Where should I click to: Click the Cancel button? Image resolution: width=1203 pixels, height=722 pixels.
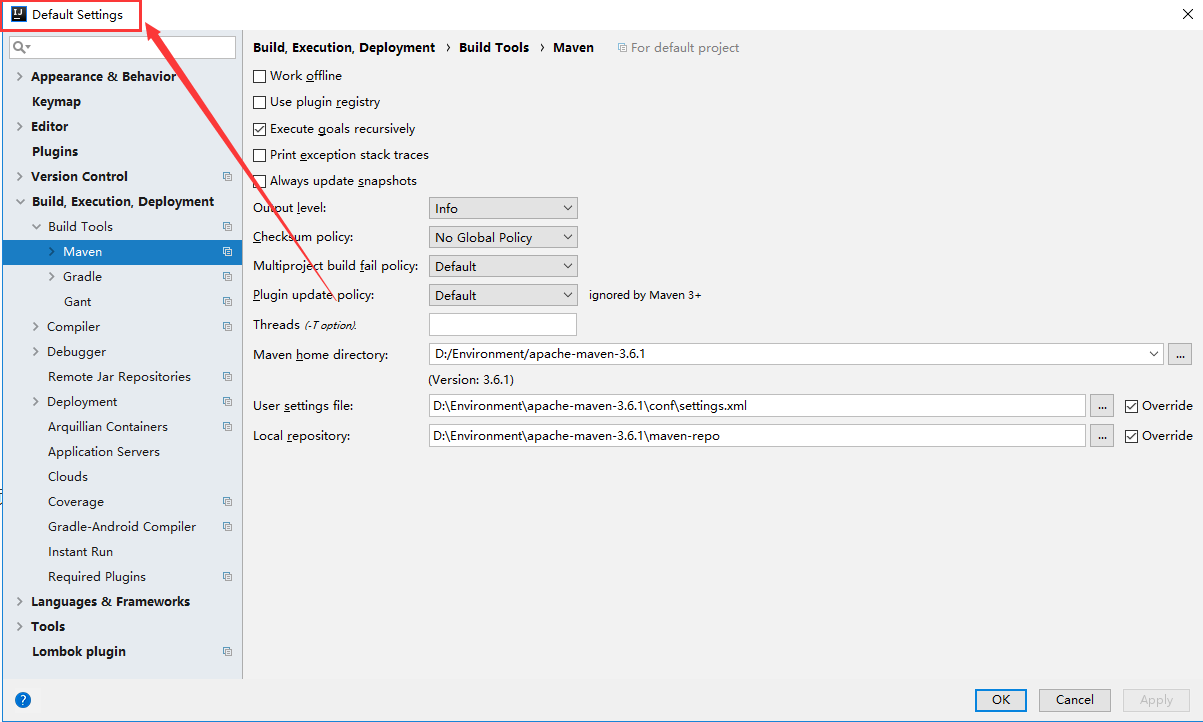(x=1074, y=700)
